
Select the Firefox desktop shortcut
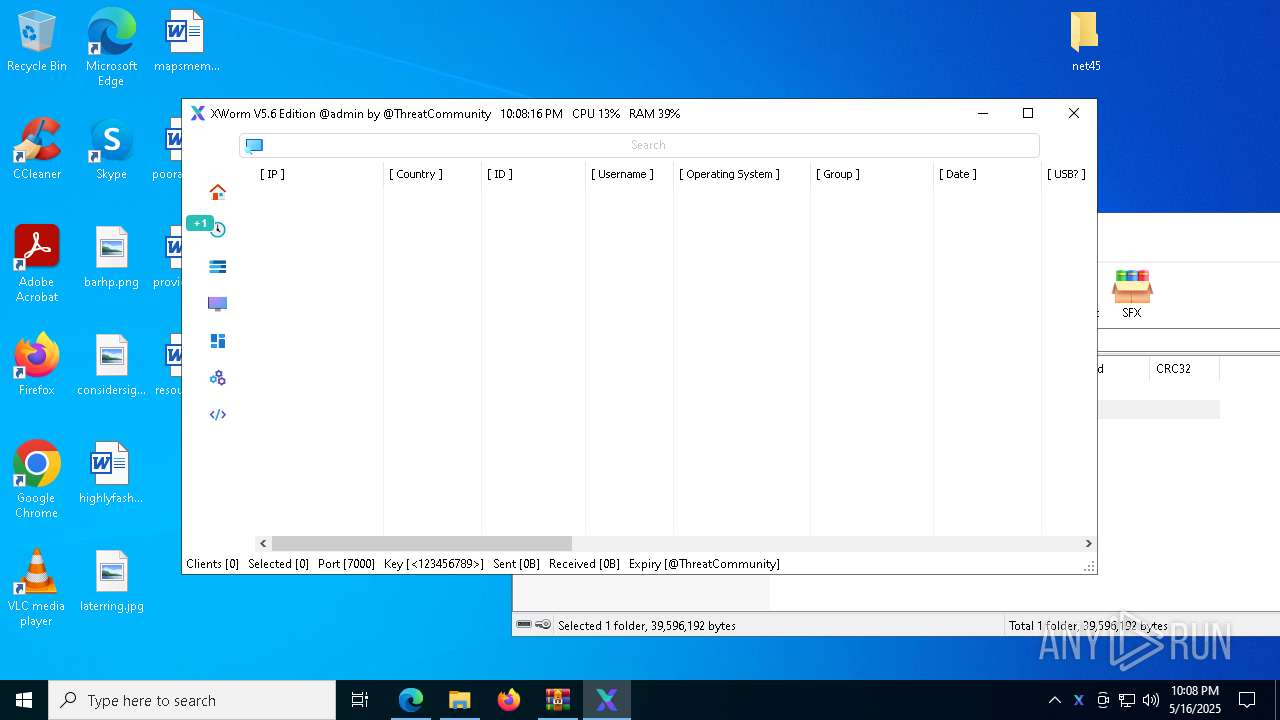[37, 366]
